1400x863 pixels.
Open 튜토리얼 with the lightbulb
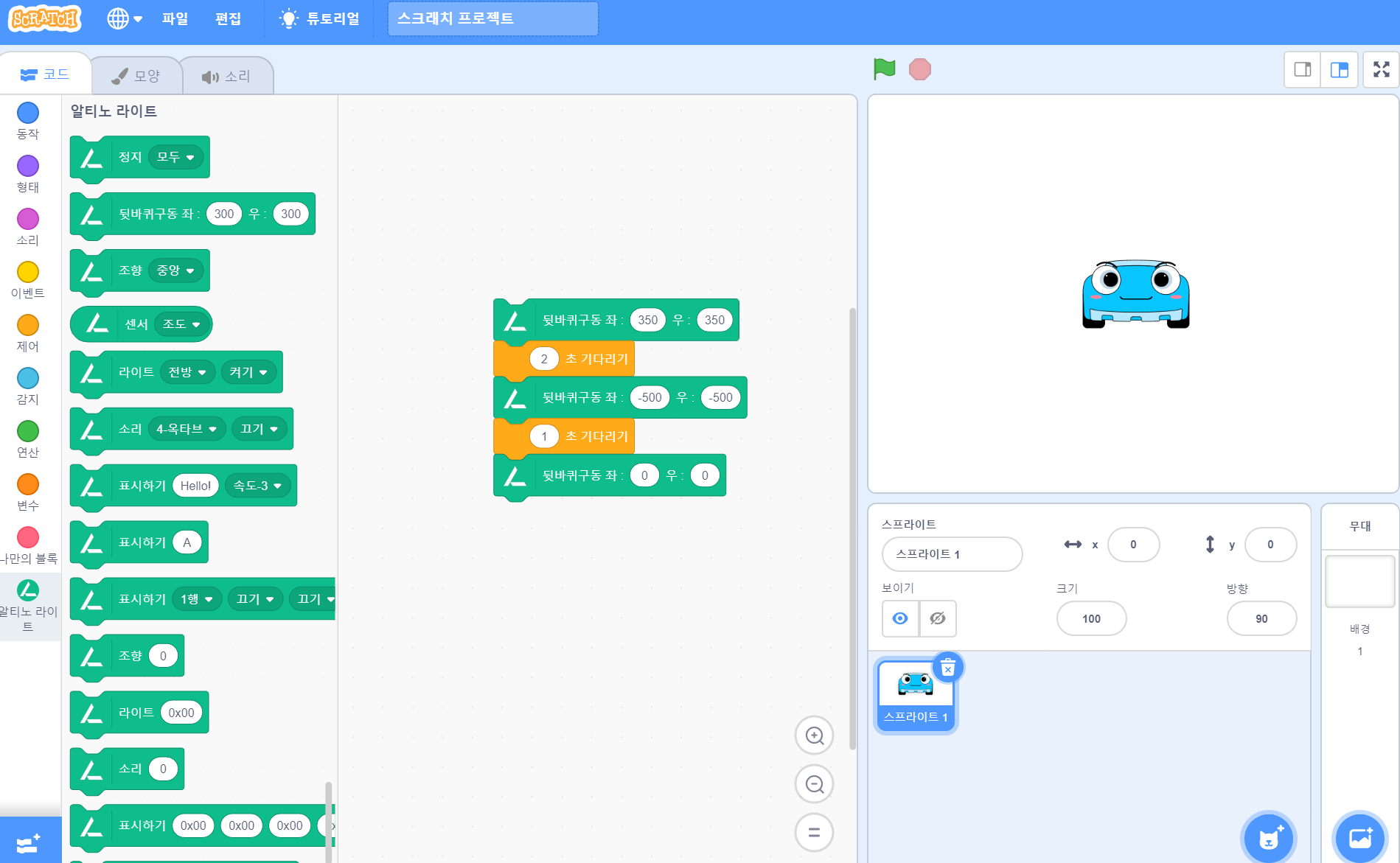319,18
